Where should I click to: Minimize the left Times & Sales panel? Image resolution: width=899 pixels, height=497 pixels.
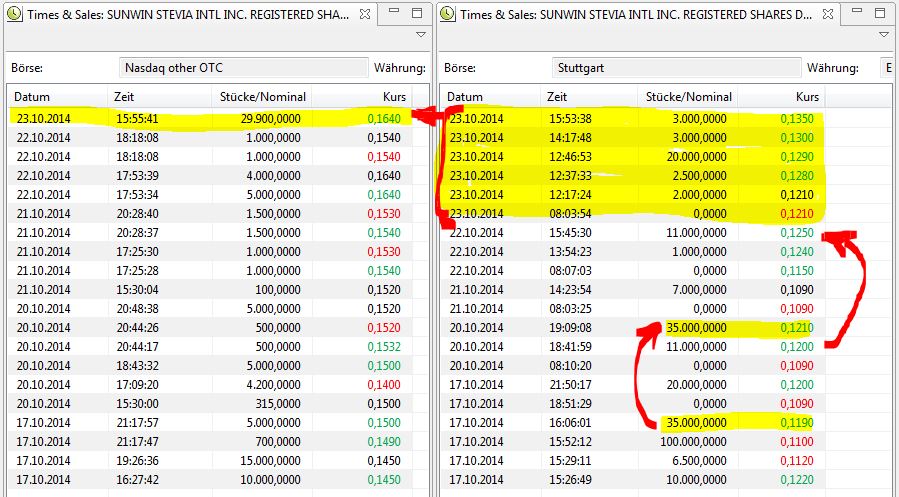click(x=393, y=11)
